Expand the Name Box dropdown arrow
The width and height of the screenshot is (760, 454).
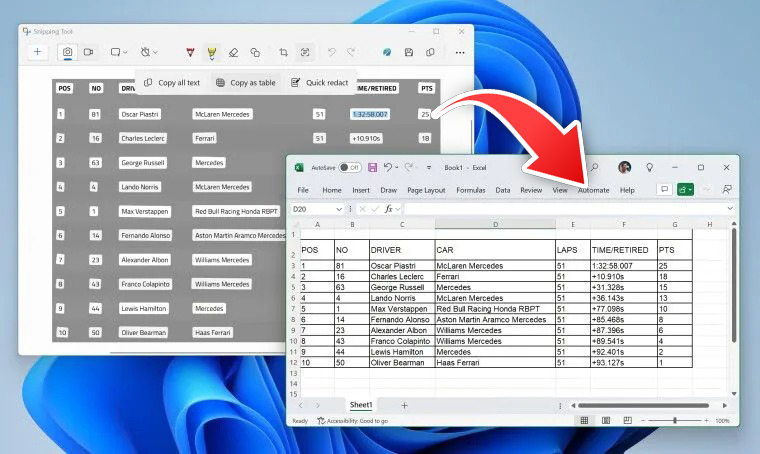tap(339, 209)
